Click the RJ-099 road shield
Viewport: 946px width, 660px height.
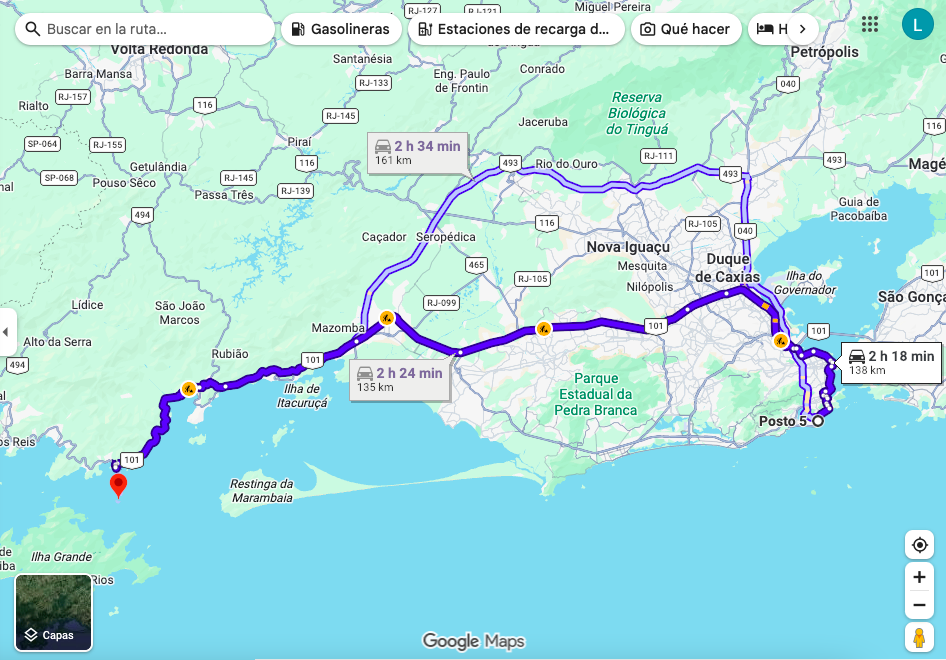point(442,303)
